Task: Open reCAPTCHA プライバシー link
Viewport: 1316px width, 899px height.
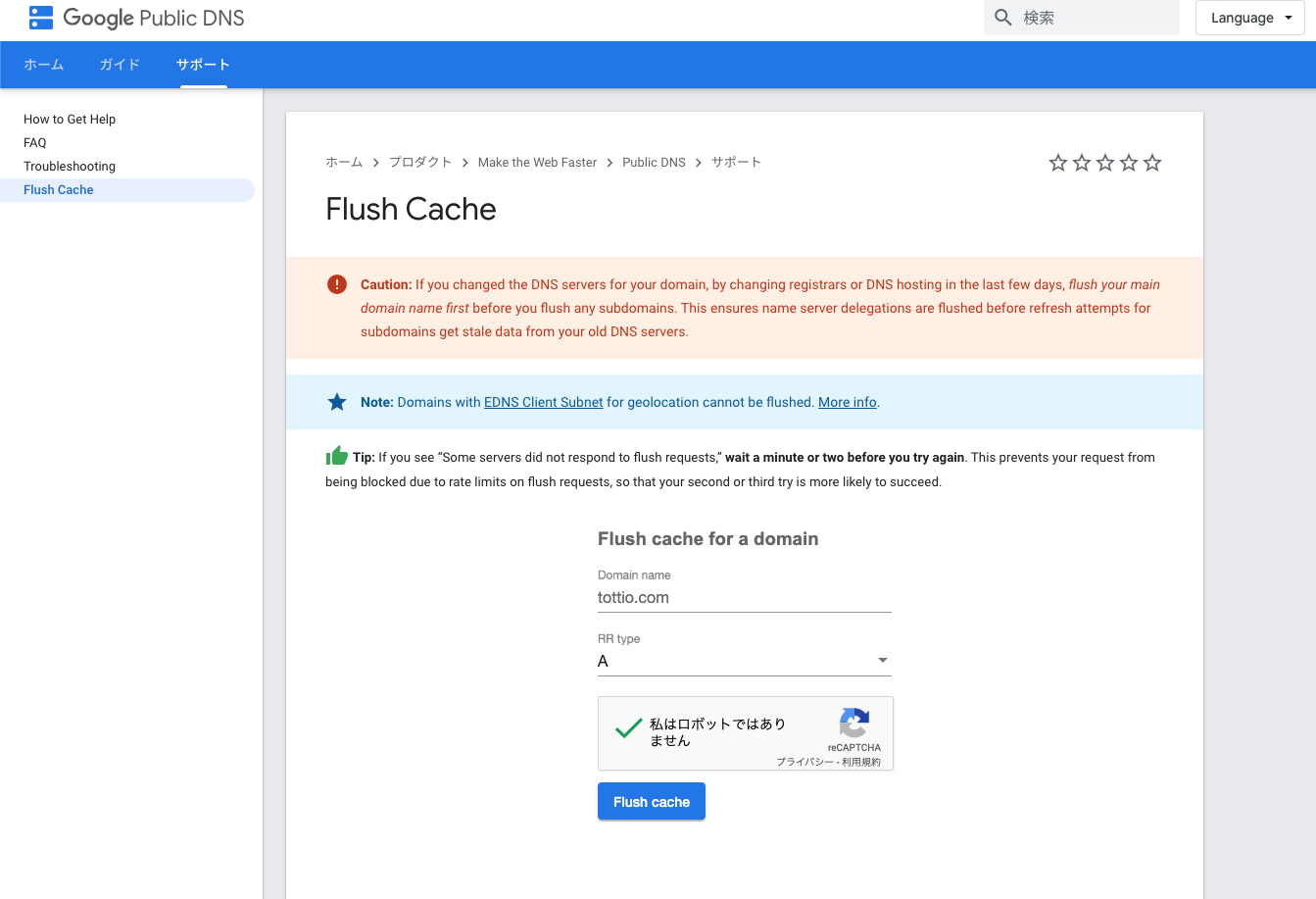Action: click(x=804, y=762)
